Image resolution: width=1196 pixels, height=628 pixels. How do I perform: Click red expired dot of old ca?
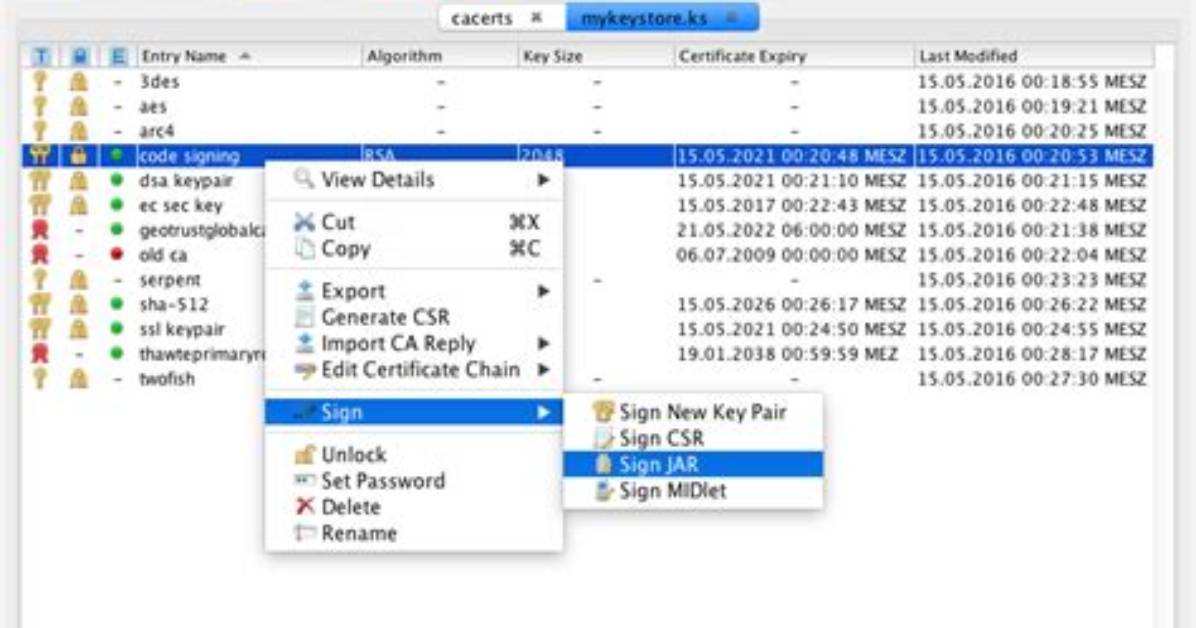pos(117,254)
